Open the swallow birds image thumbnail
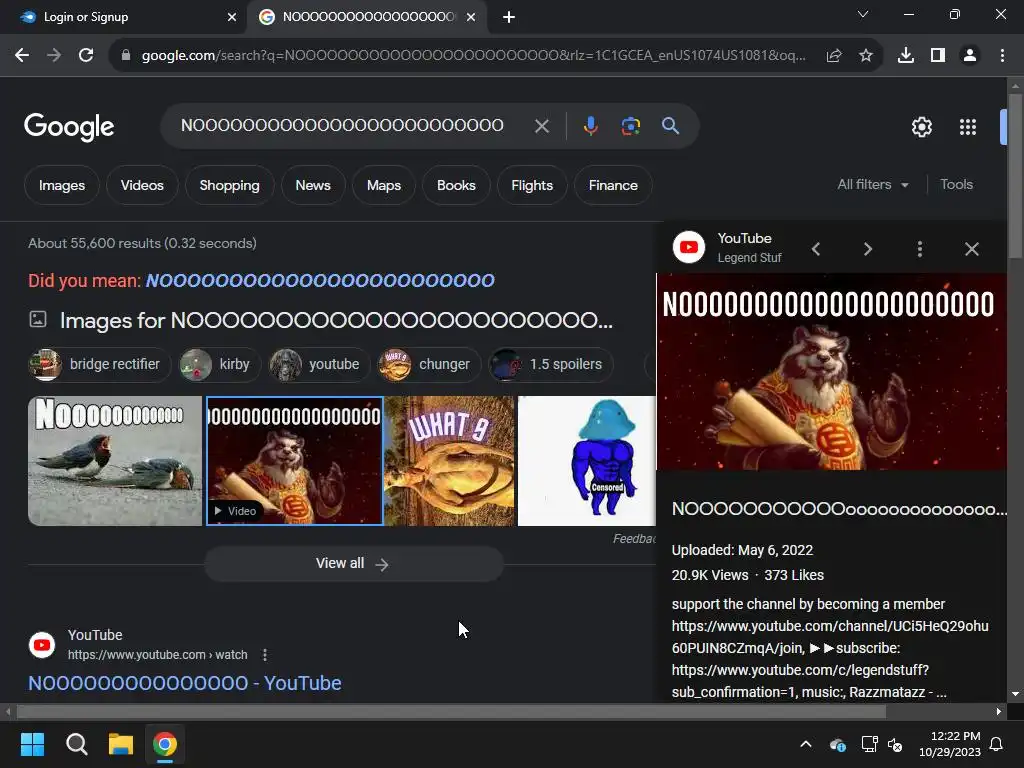Screen dimensions: 1024x768 [115, 461]
